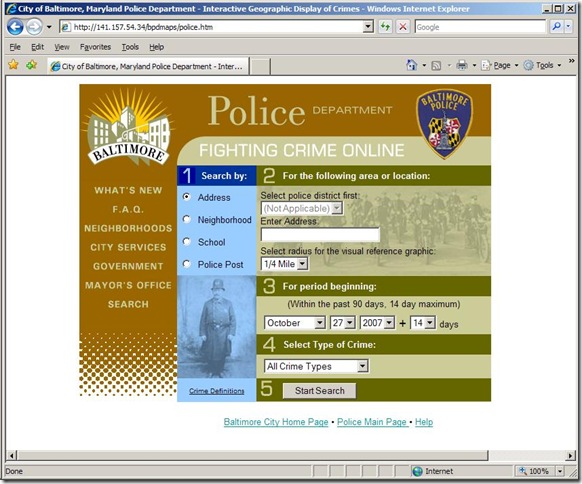Open the police district dropdown

[302, 208]
